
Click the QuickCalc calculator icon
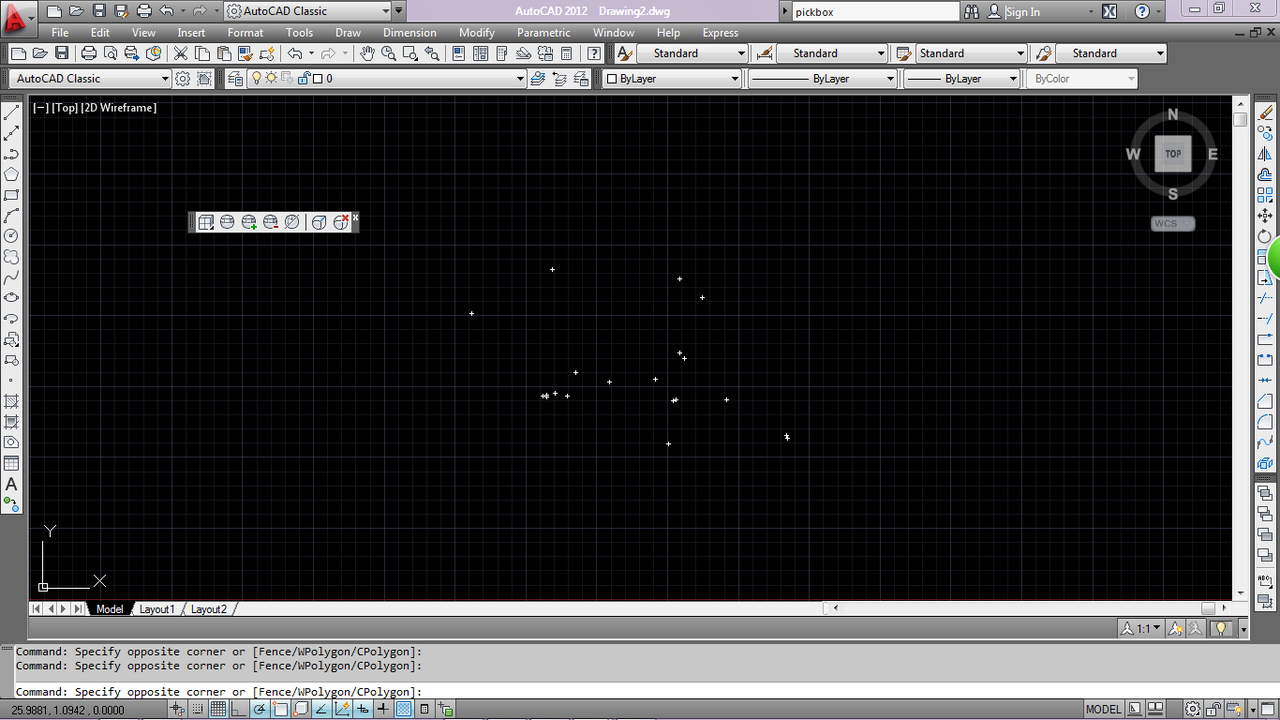pos(567,53)
